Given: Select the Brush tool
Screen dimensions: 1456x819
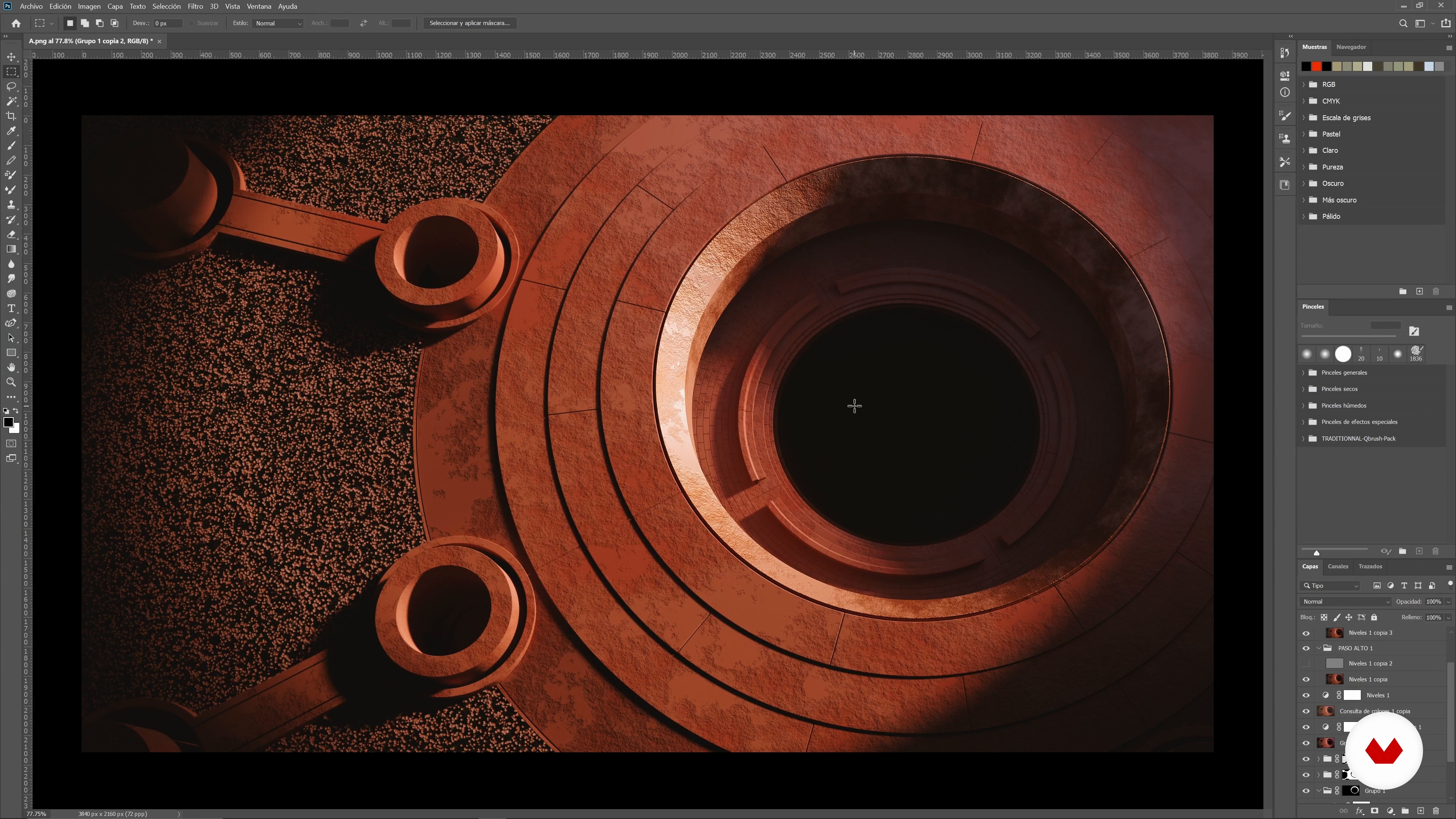Looking at the screenshot, I should [x=11, y=146].
